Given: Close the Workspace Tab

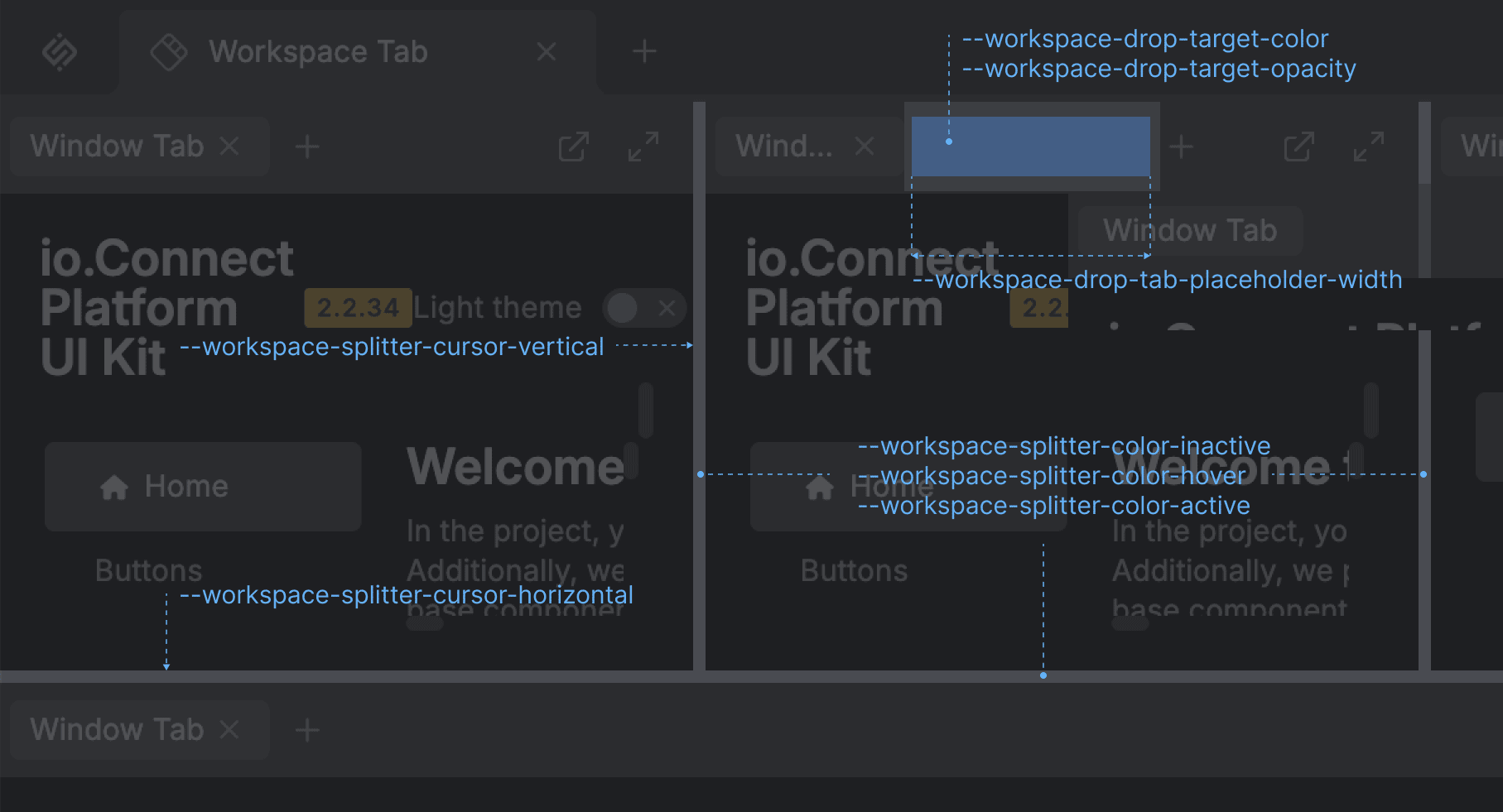Looking at the screenshot, I should [x=547, y=51].
